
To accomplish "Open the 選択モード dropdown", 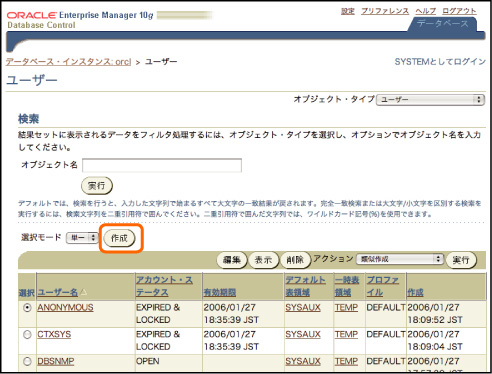I will coord(82,238).
